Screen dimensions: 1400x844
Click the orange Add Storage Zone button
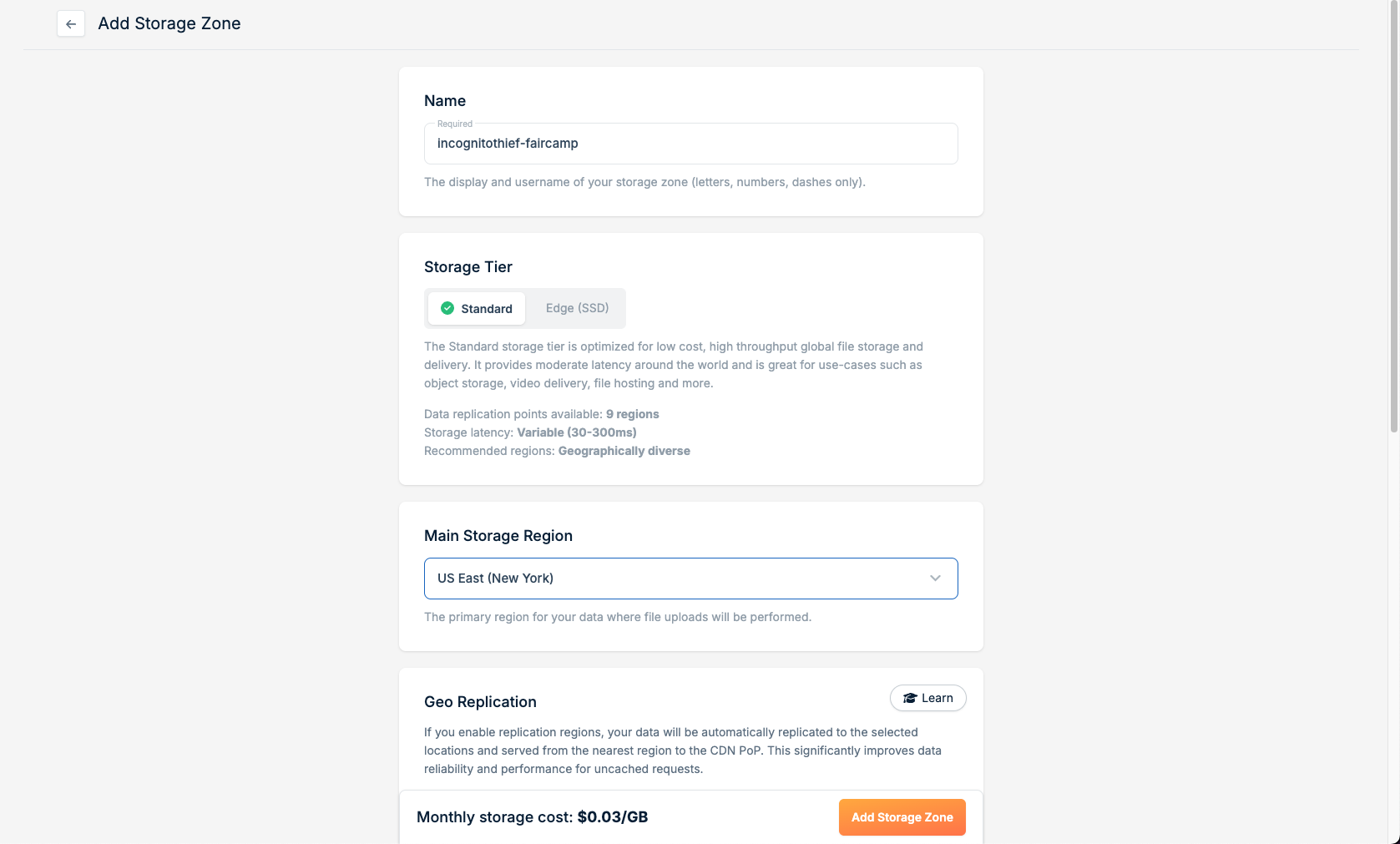902,817
